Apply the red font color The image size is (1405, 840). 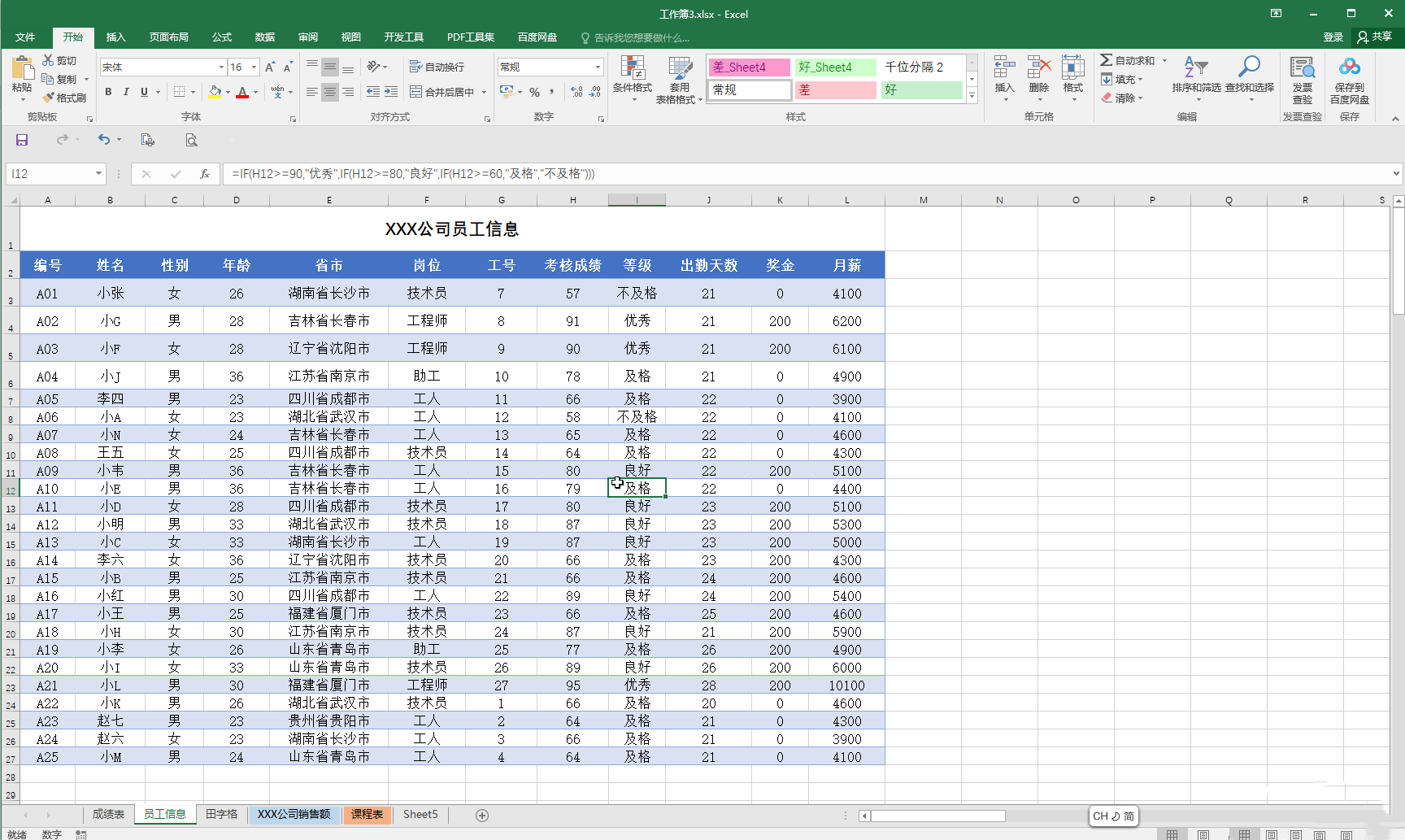click(x=241, y=92)
